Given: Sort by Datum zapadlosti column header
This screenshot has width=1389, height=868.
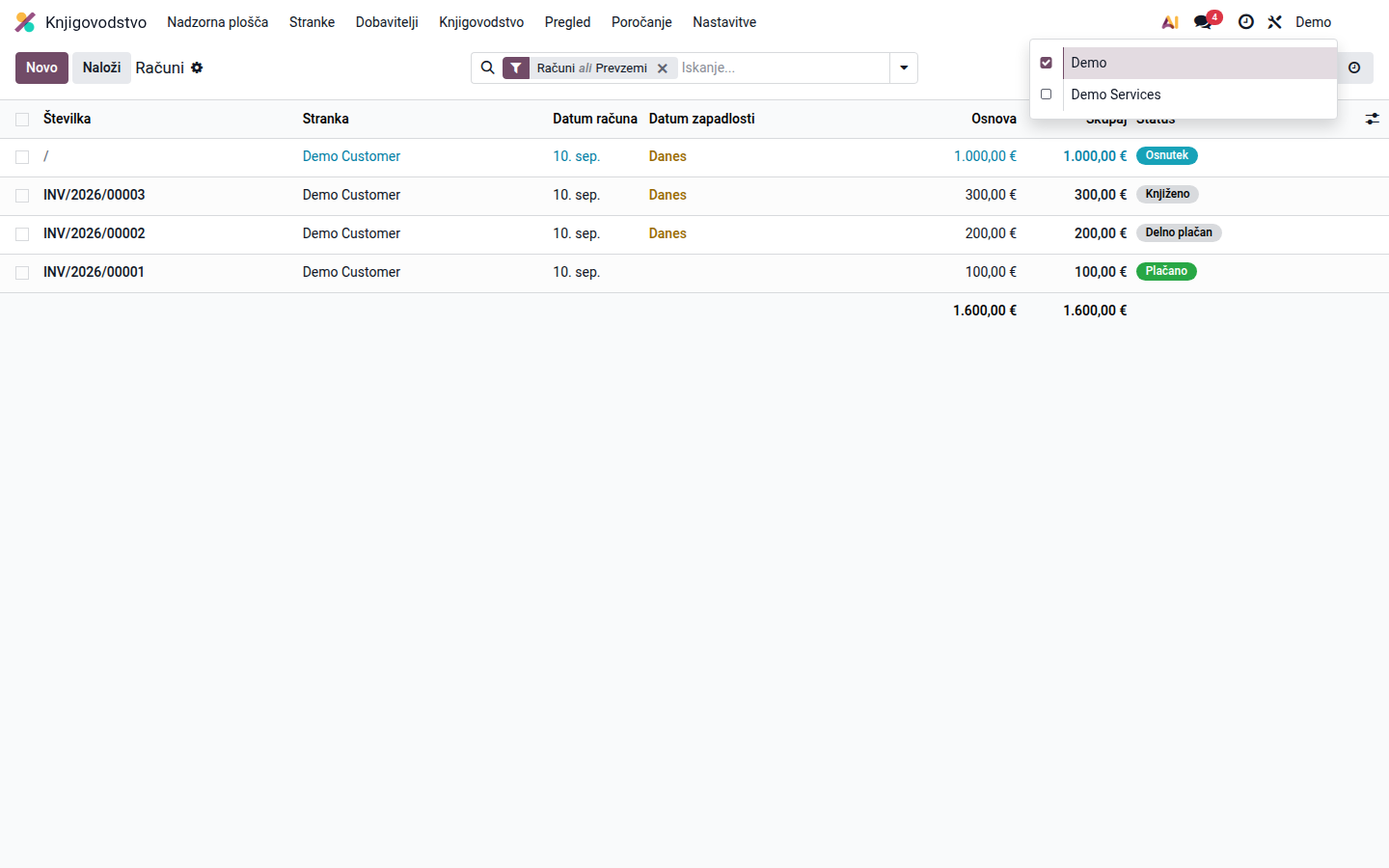Looking at the screenshot, I should (x=701, y=119).
